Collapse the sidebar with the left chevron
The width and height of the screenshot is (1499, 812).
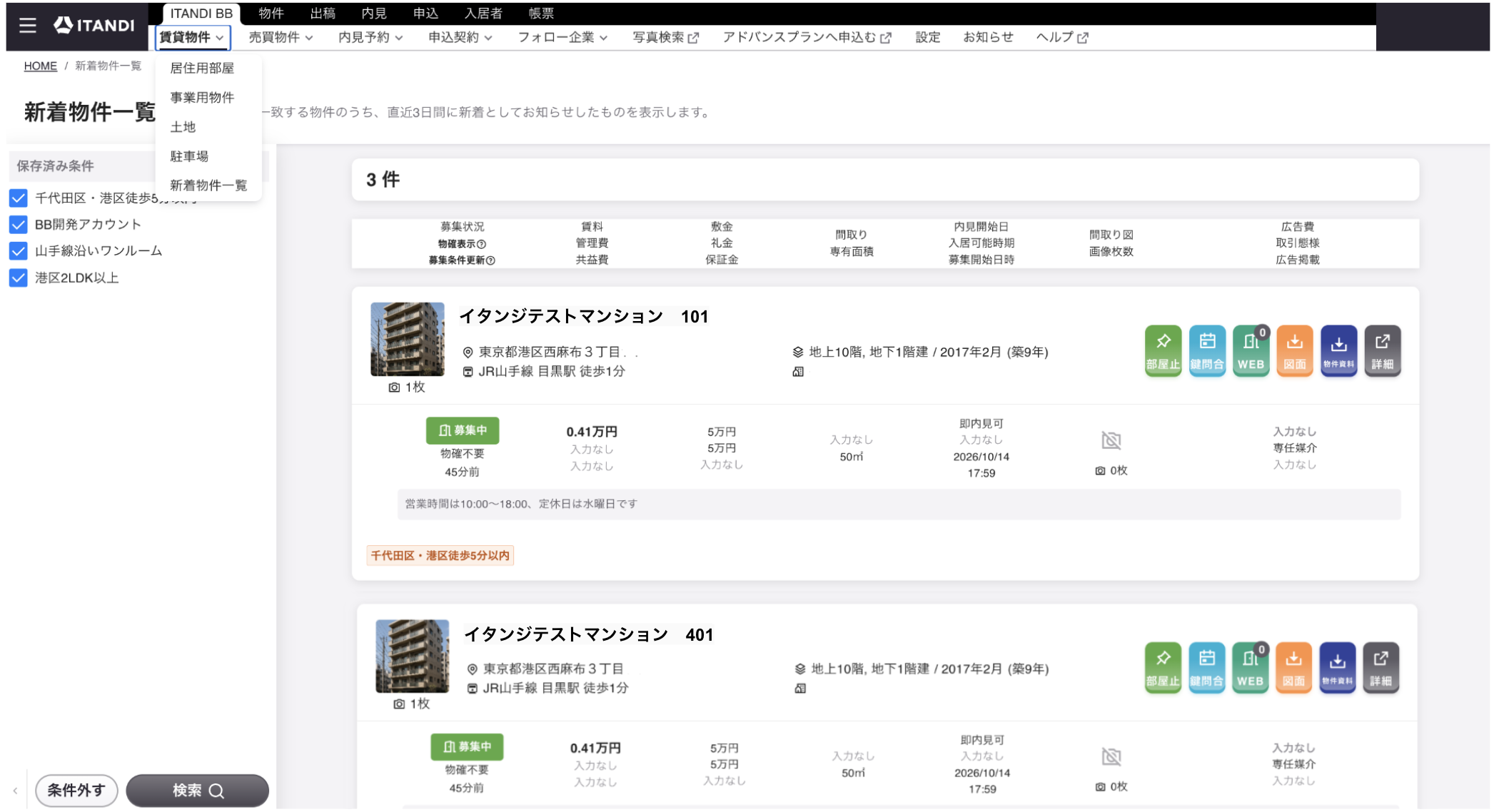point(15,791)
